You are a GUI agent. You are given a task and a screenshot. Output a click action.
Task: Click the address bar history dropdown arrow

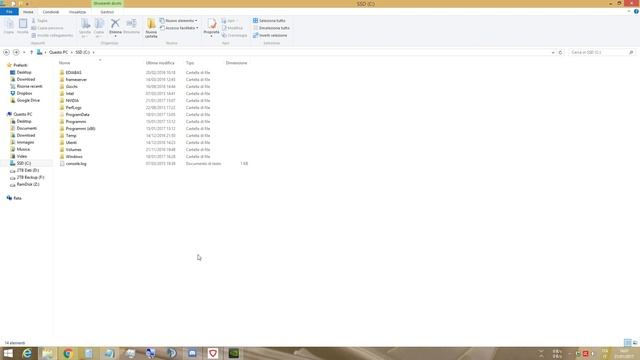(x=553, y=52)
